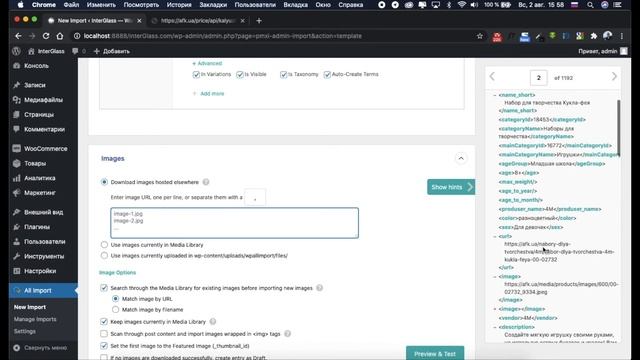Select Use images uploaded in wp-content/uploads radio
640x360 pixels.
point(104,256)
